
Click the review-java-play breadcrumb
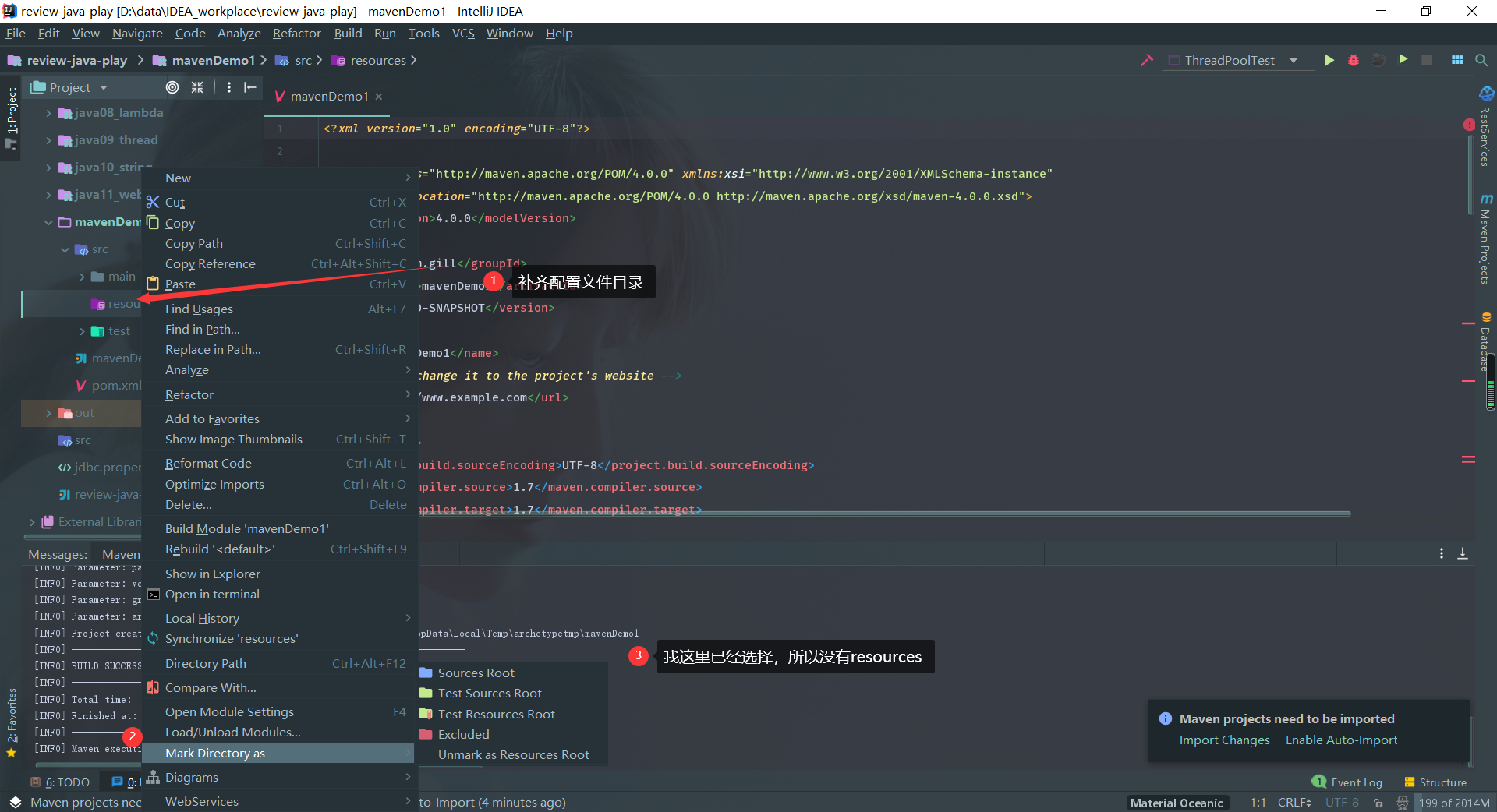click(68, 61)
